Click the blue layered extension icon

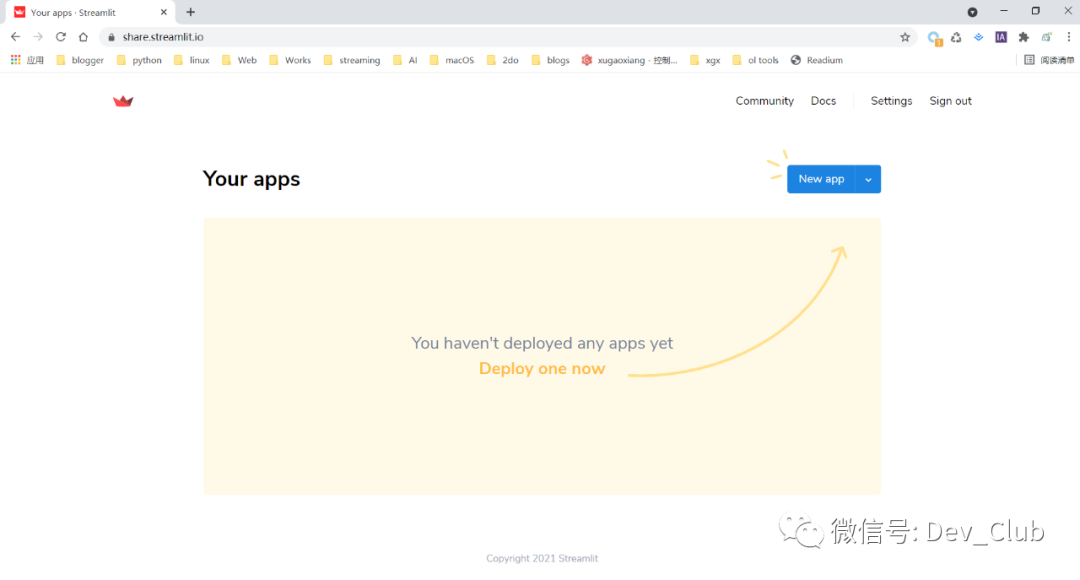[x=978, y=37]
